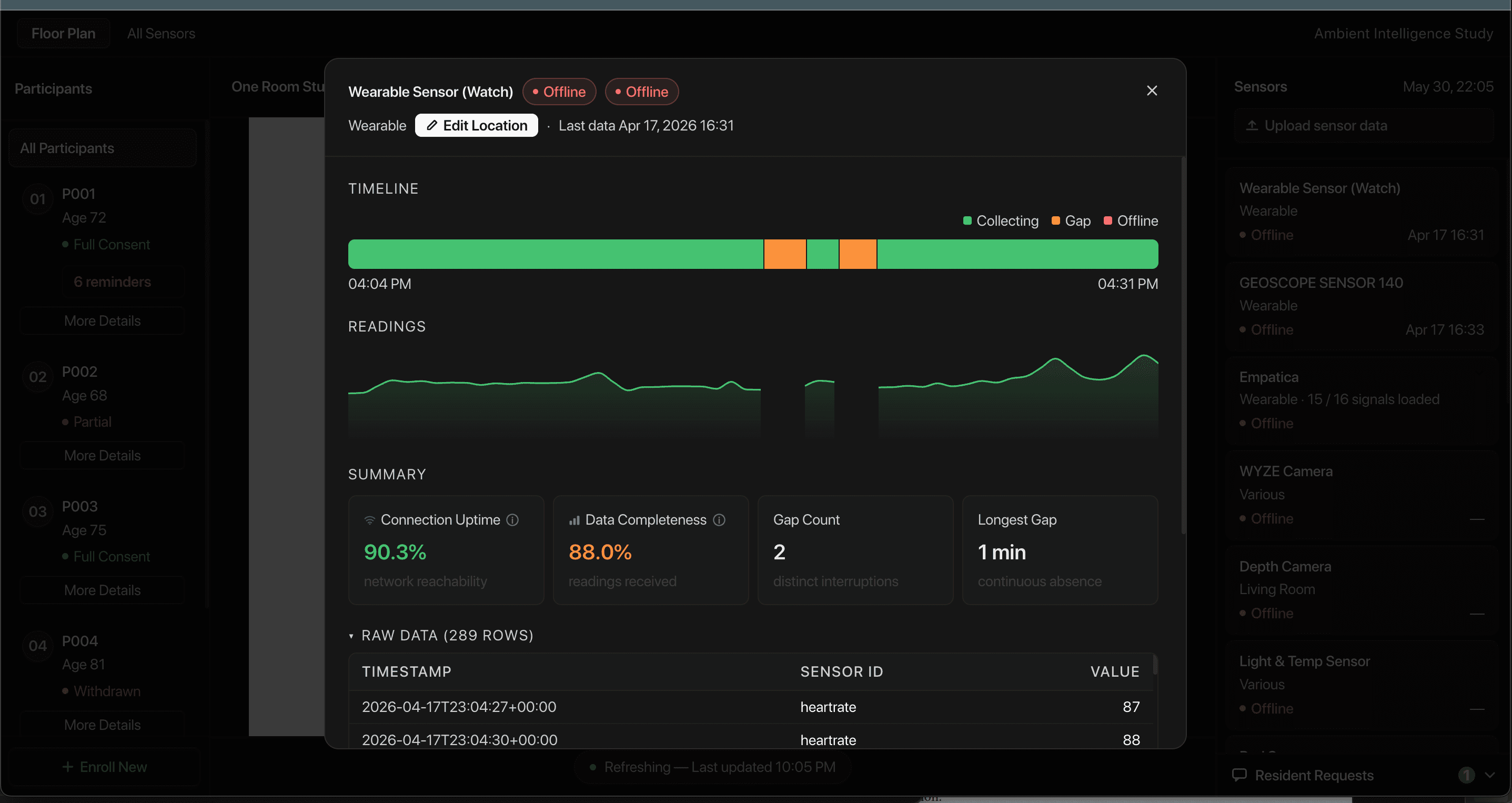Screen dimensions: 1512x803
Task: Select the row with timestamp 2026-04-17T23:04:30+00:00
Action: [751, 738]
